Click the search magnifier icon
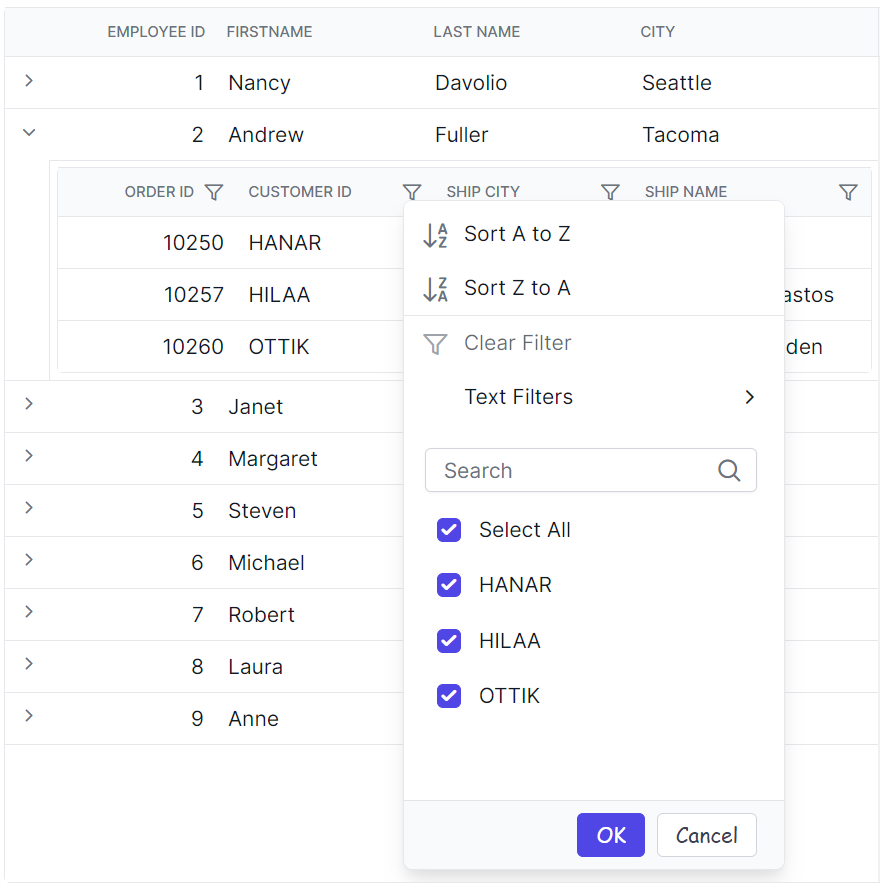The image size is (880, 888). click(729, 470)
